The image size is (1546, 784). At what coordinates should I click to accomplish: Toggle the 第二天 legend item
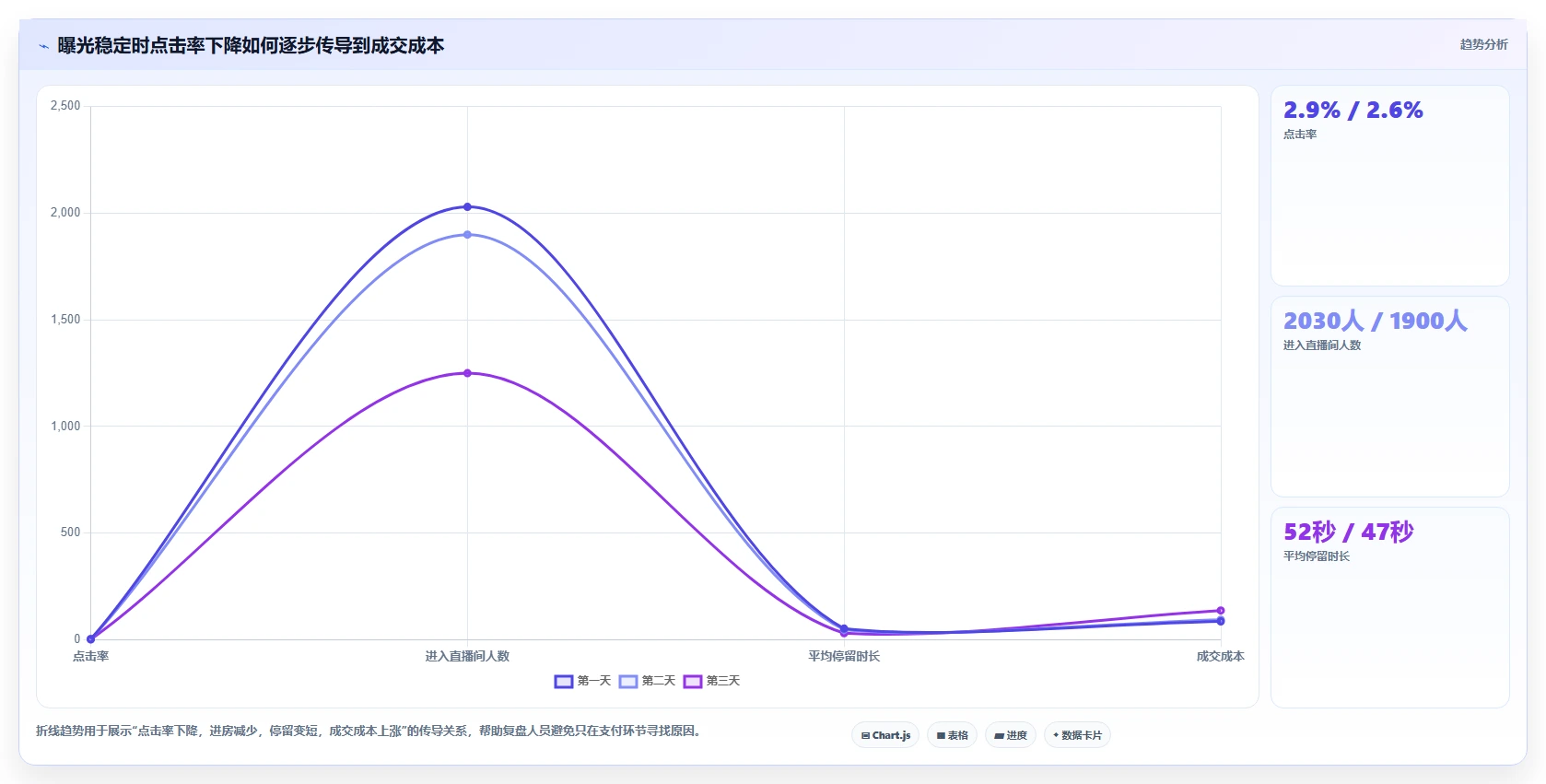pyautogui.click(x=647, y=681)
